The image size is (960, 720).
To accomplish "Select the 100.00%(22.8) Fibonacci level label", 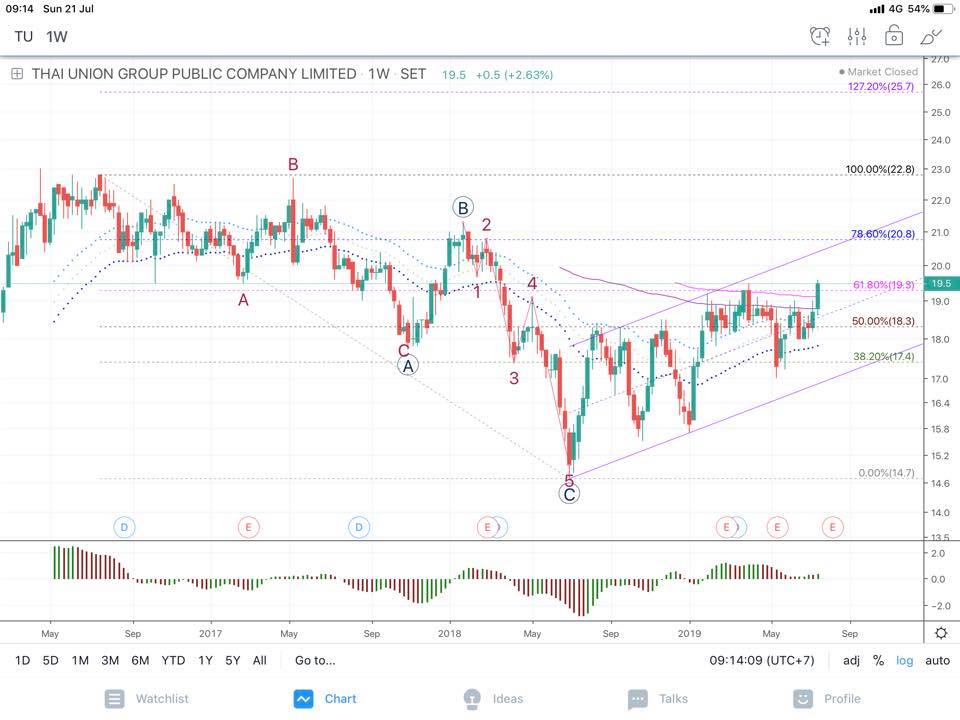I will coord(880,169).
